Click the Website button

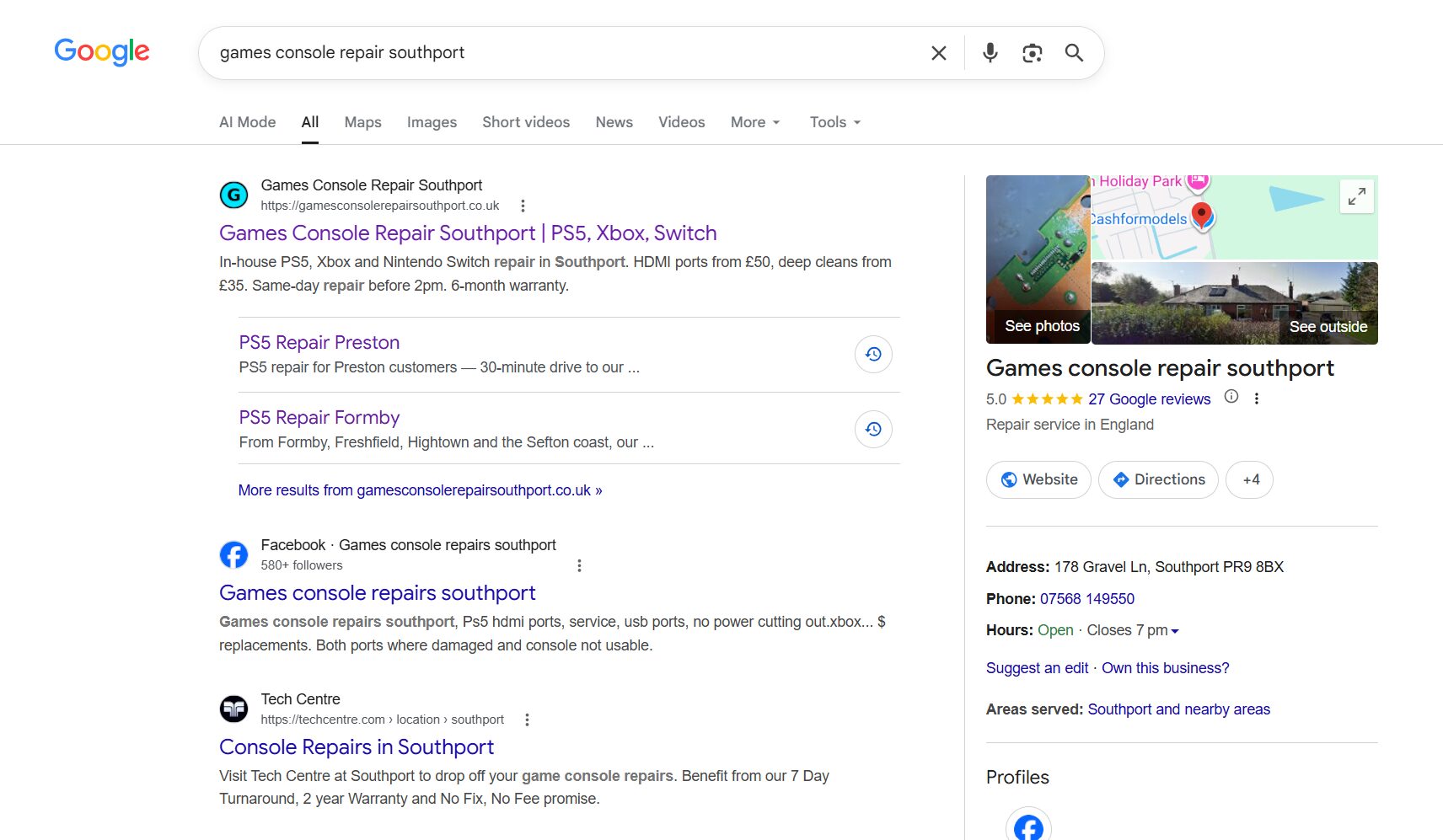point(1038,480)
